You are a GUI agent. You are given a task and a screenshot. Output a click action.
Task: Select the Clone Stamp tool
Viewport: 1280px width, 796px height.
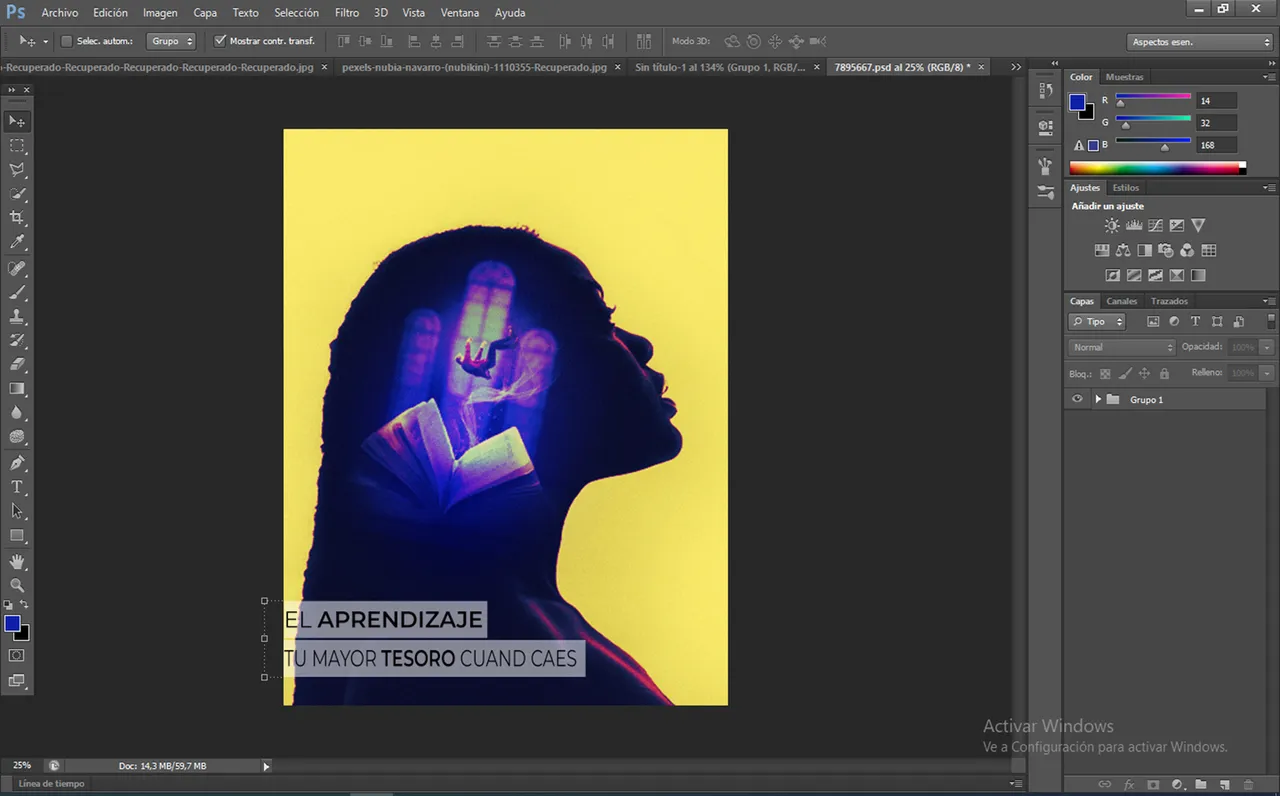pos(17,316)
